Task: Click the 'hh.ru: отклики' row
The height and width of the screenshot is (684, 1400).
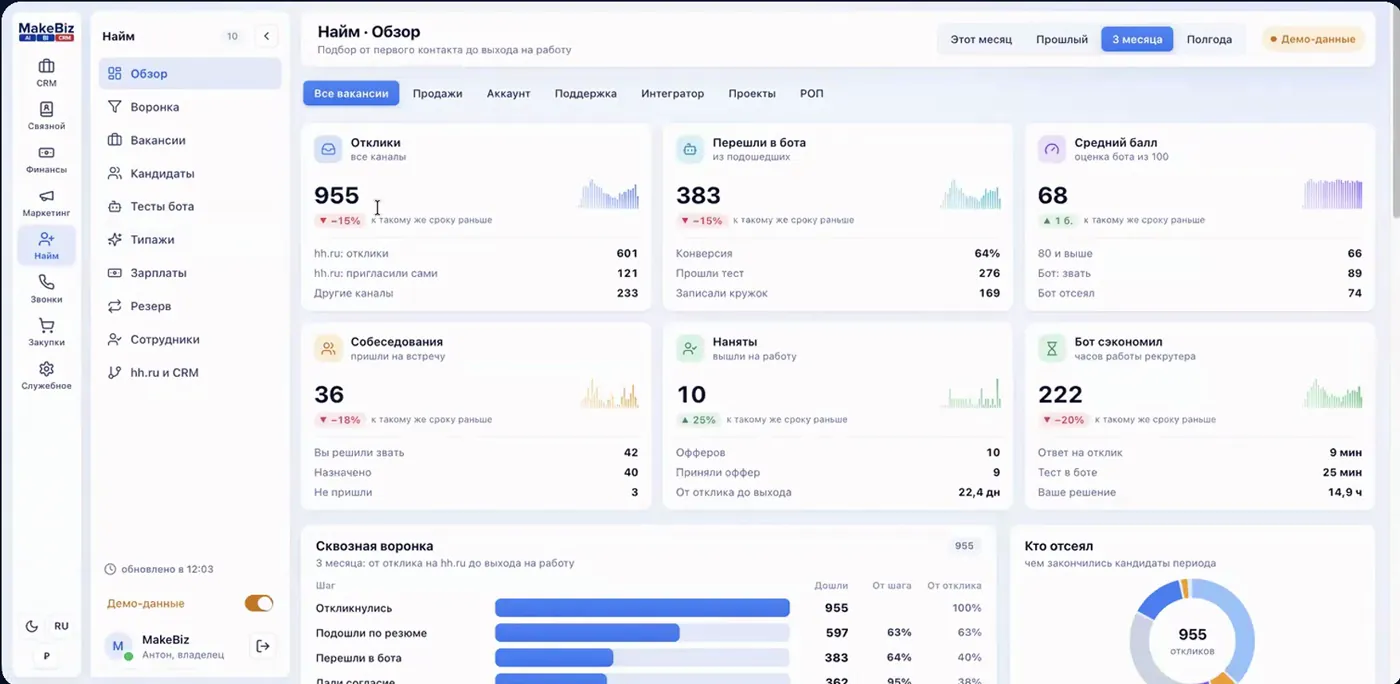Action: click(x=476, y=254)
